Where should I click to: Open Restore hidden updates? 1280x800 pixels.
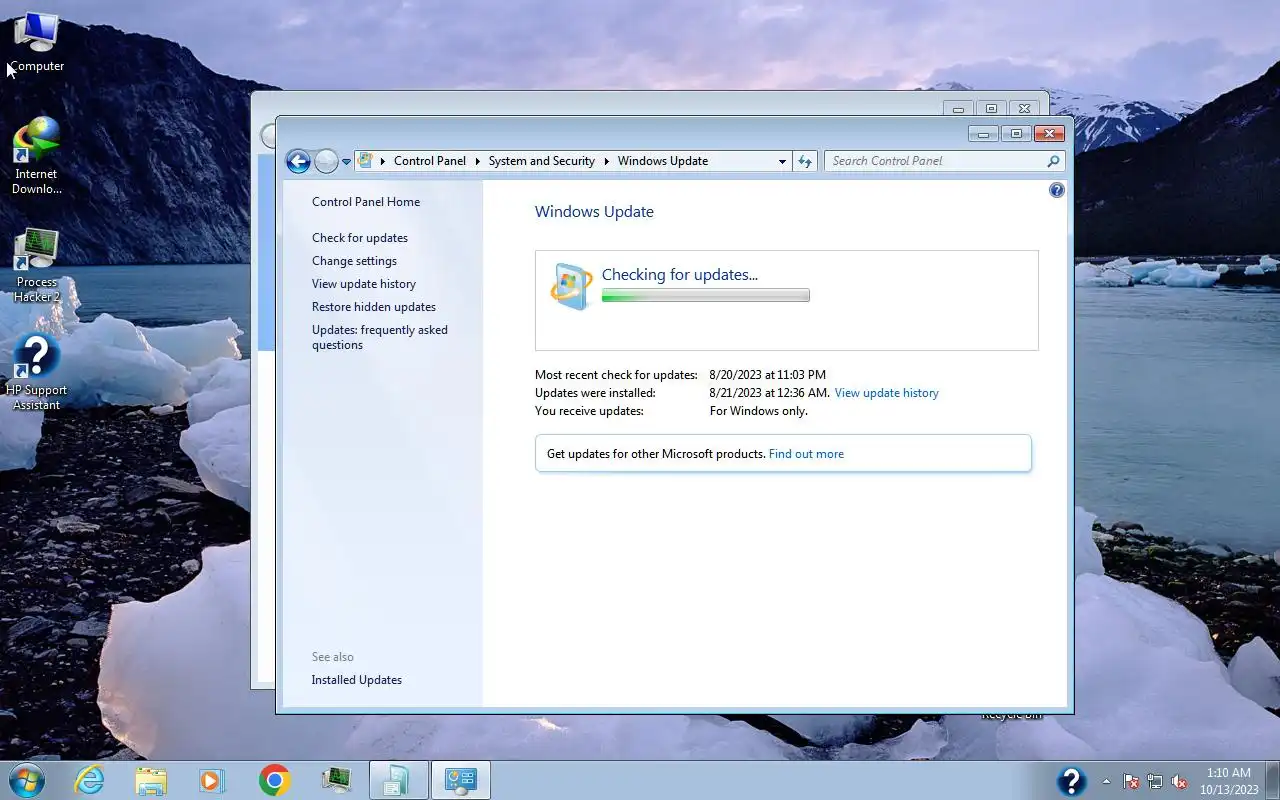tap(374, 307)
